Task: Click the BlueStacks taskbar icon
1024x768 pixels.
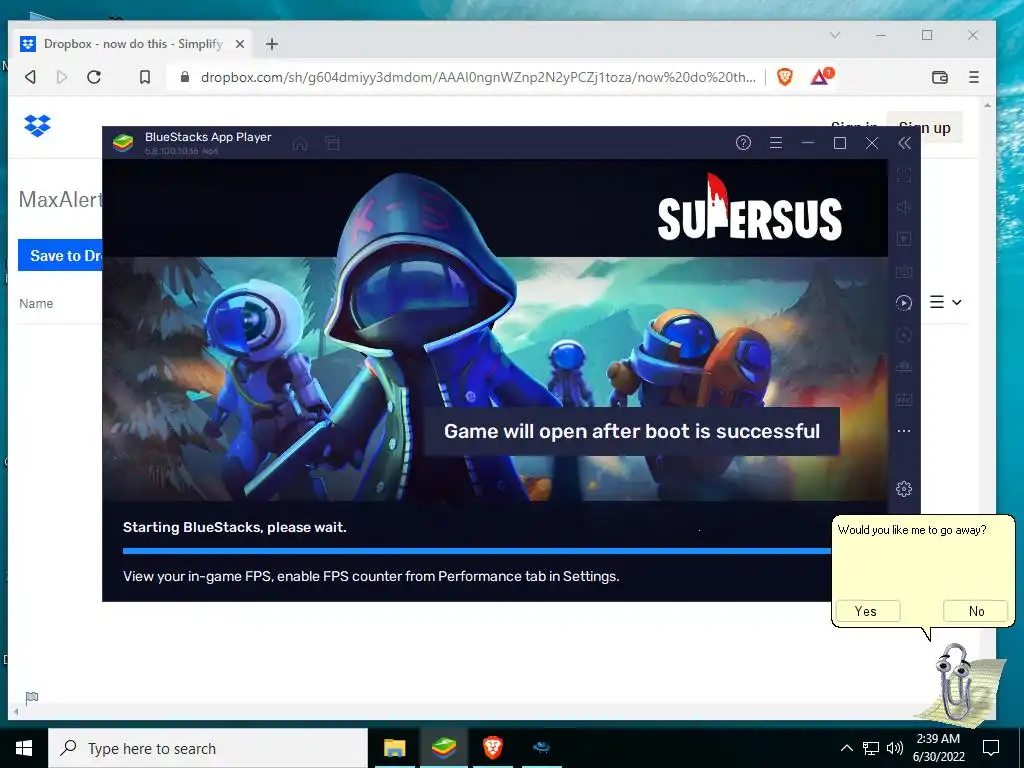Action: pos(444,748)
